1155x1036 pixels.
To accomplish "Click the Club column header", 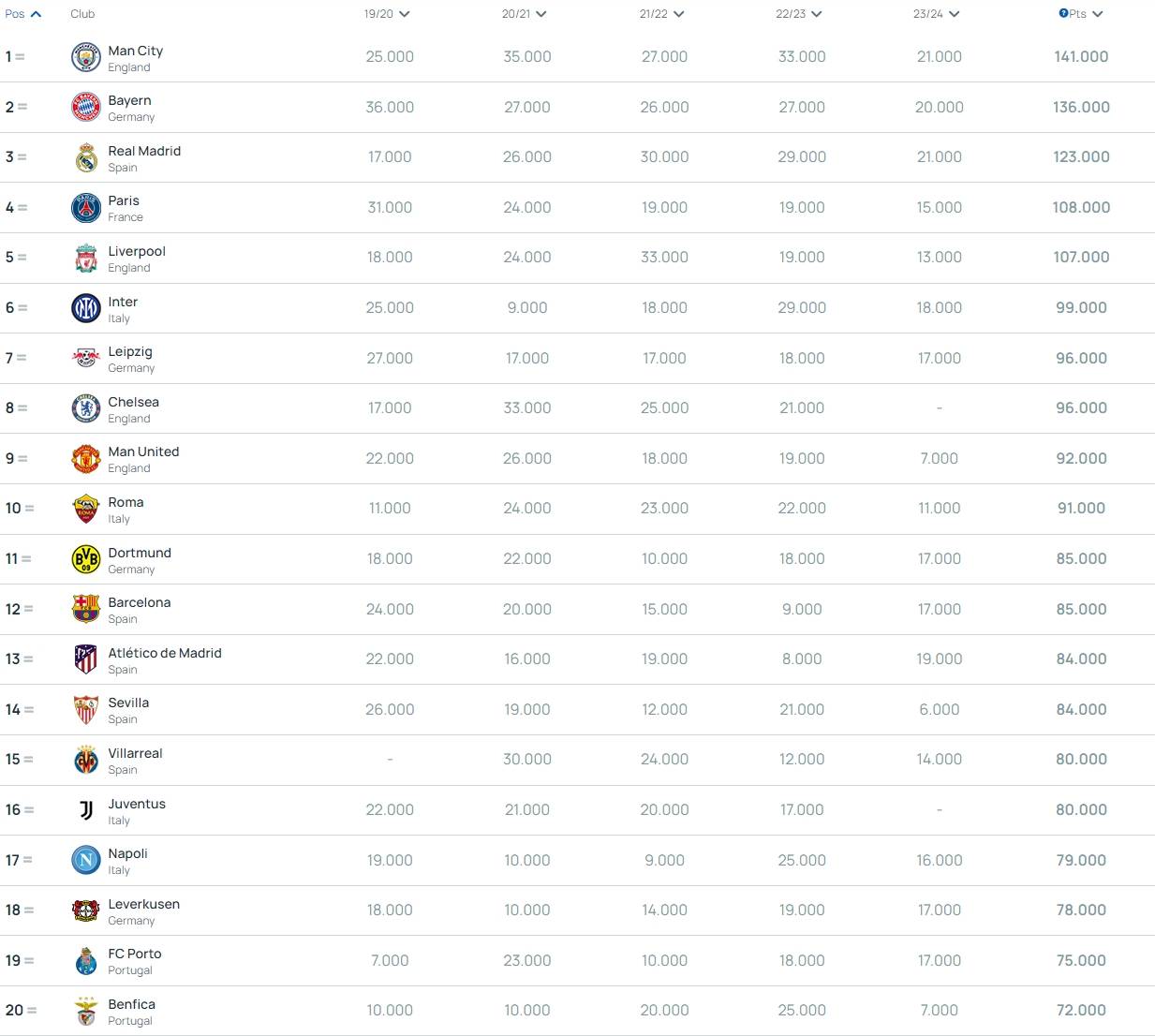I will tap(82, 14).
